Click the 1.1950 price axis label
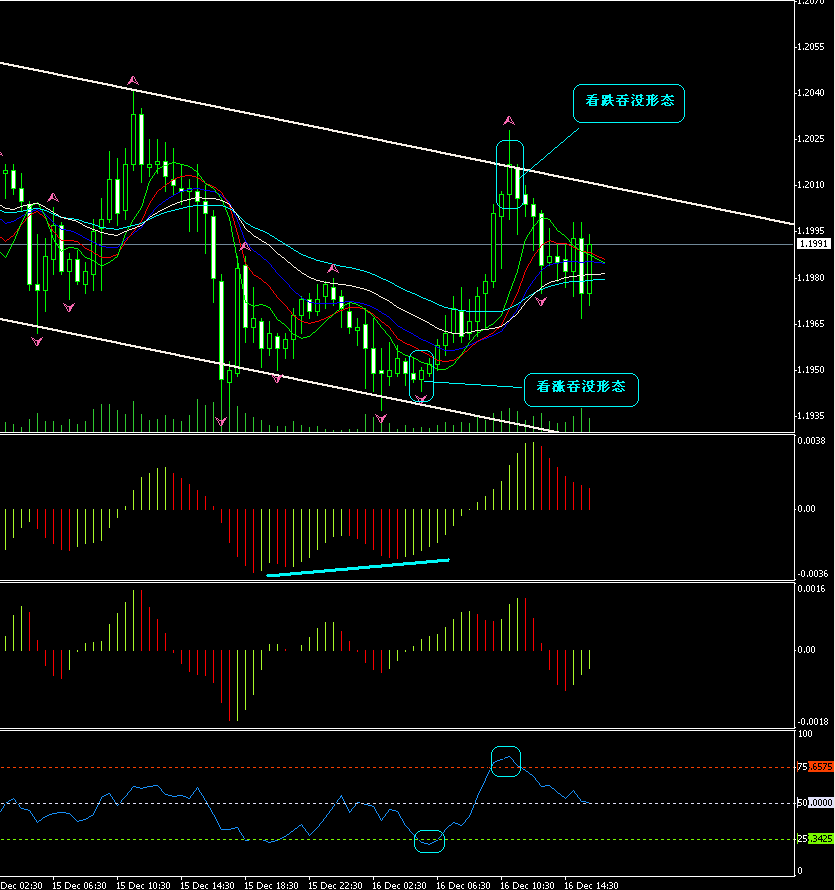 coord(811,370)
